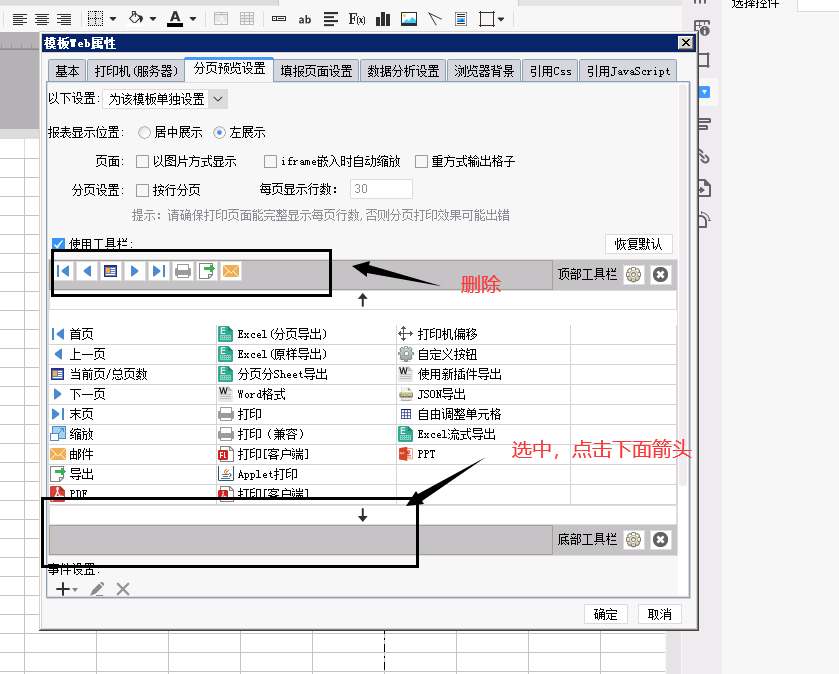
Task: Enable the 按行分页 checkbox
Action: click(143, 190)
